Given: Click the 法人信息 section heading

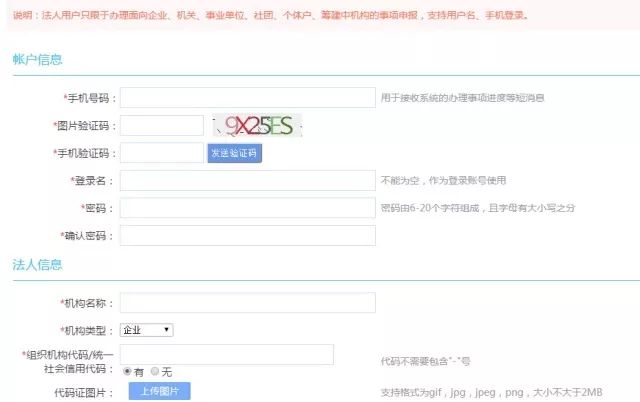Looking at the screenshot, I should [37, 265].
